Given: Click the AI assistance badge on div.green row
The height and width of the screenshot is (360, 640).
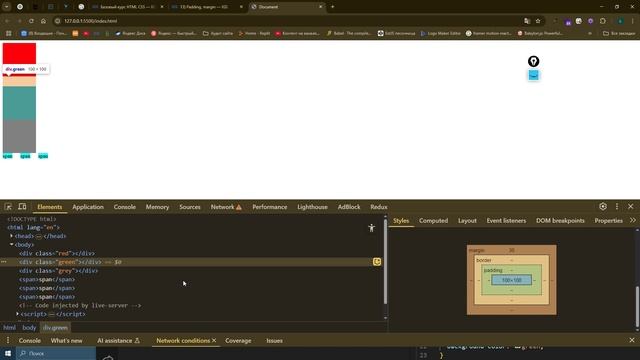Looking at the screenshot, I should pos(377,262).
